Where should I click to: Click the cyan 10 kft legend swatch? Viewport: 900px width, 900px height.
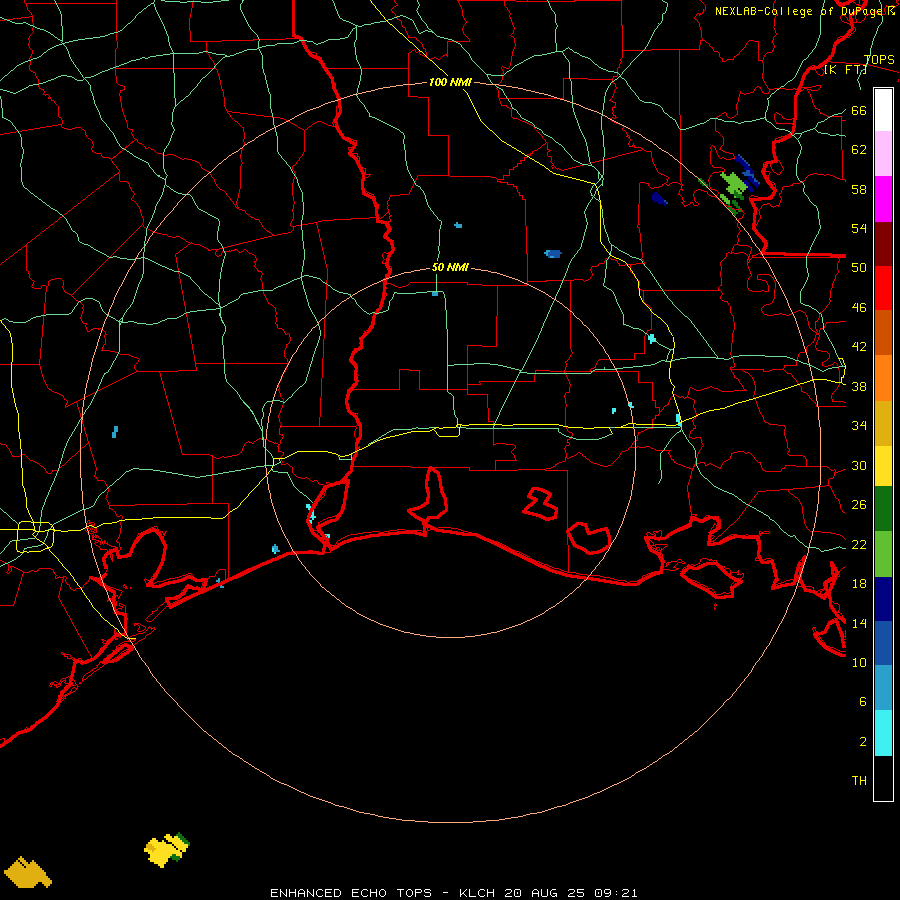point(883,734)
